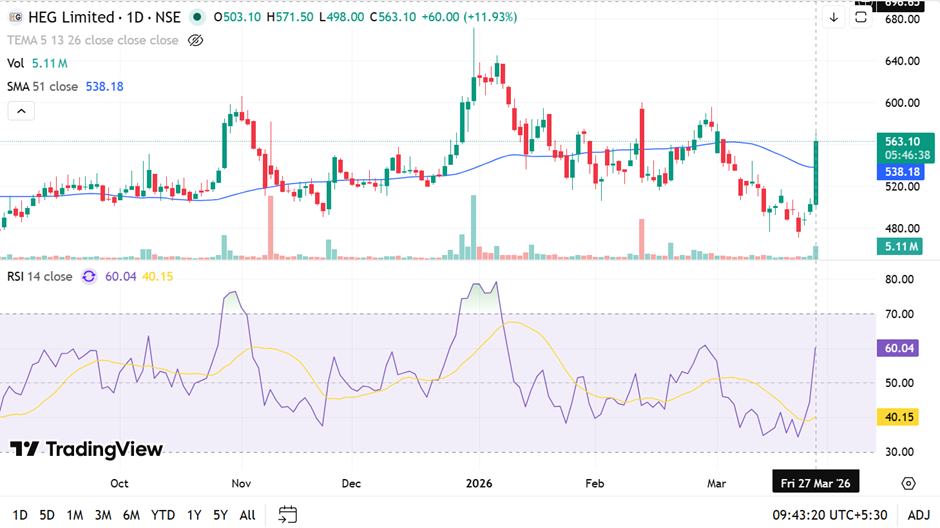Viewport: 940px width, 528px height.
Task: Switch to YTD date range
Action: click(x=163, y=515)
